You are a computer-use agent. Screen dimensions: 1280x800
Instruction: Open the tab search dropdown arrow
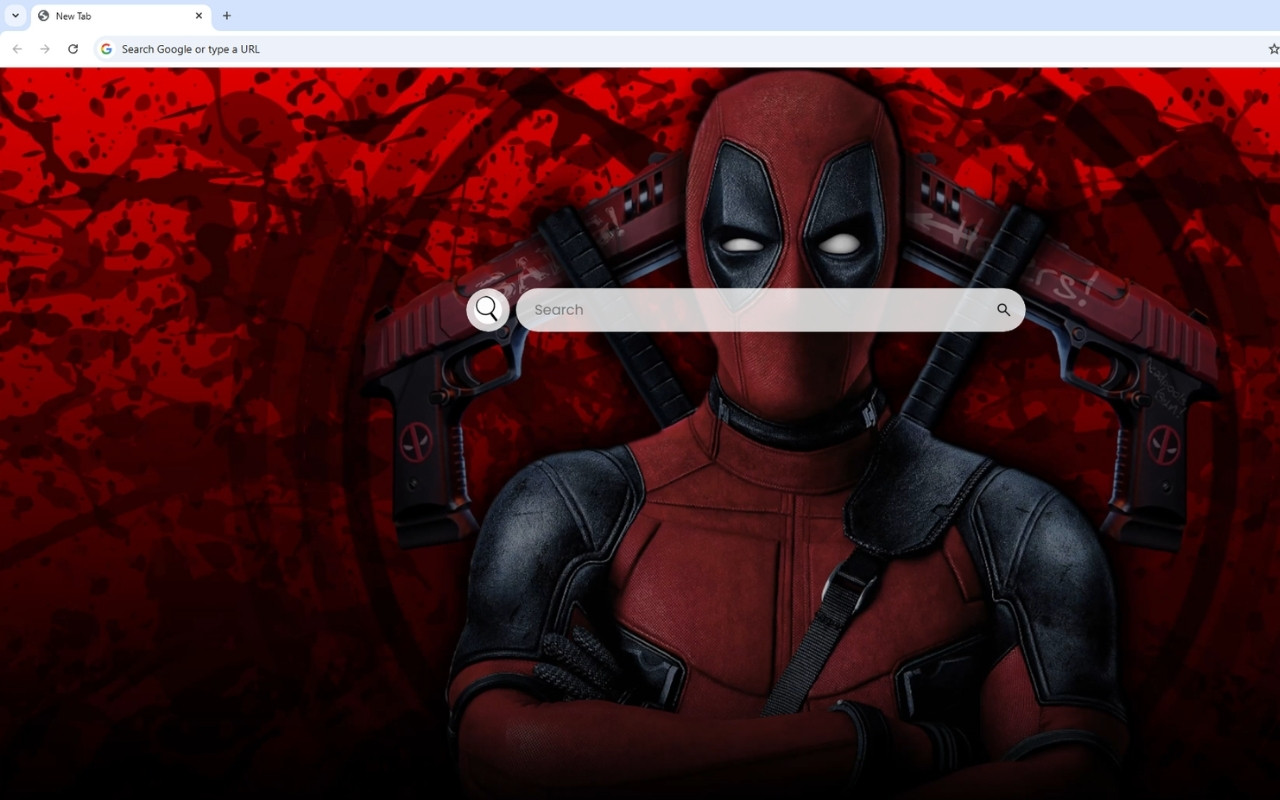coord(15,16)
